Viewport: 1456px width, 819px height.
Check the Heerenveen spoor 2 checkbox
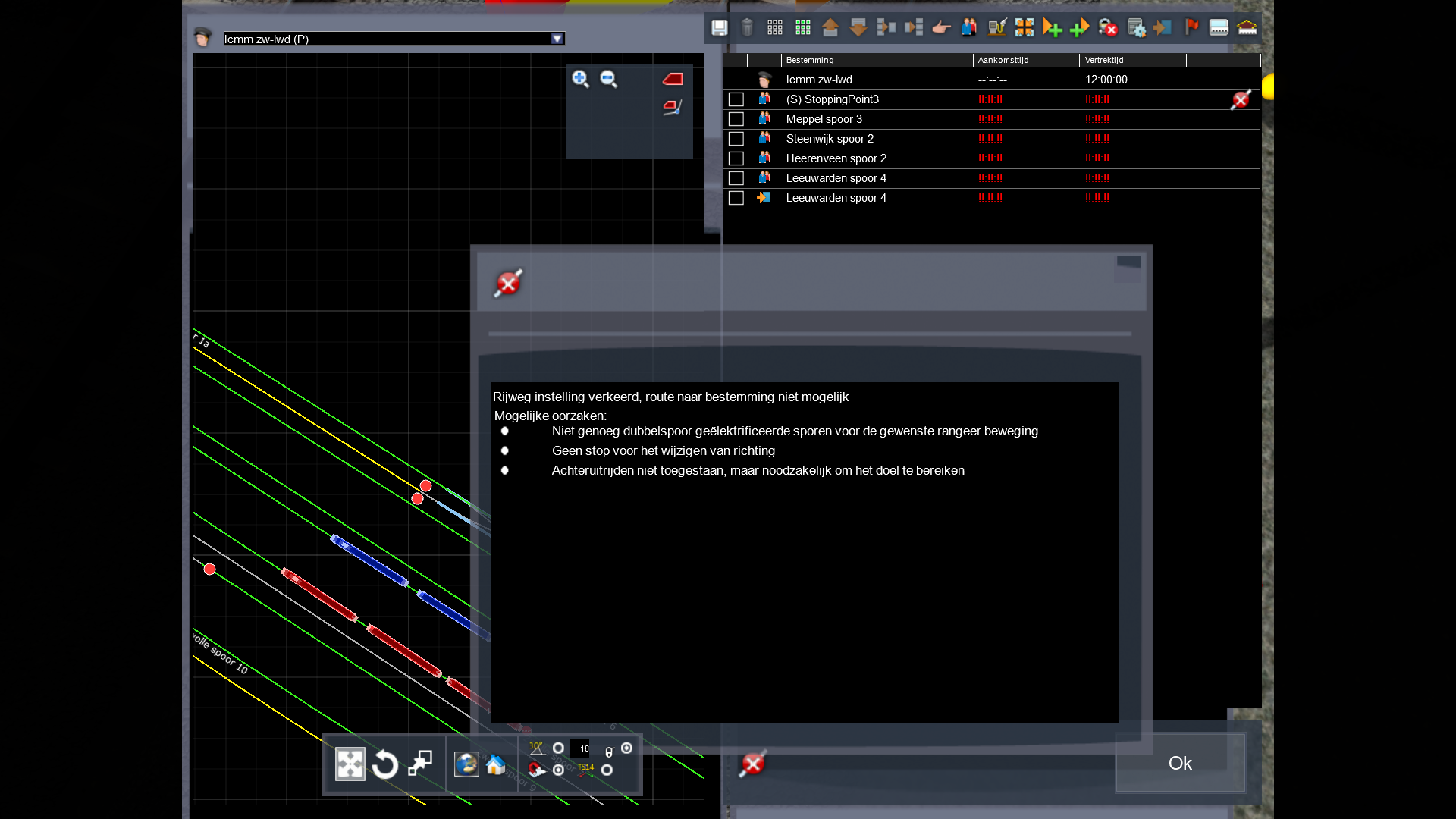point(736,158)
